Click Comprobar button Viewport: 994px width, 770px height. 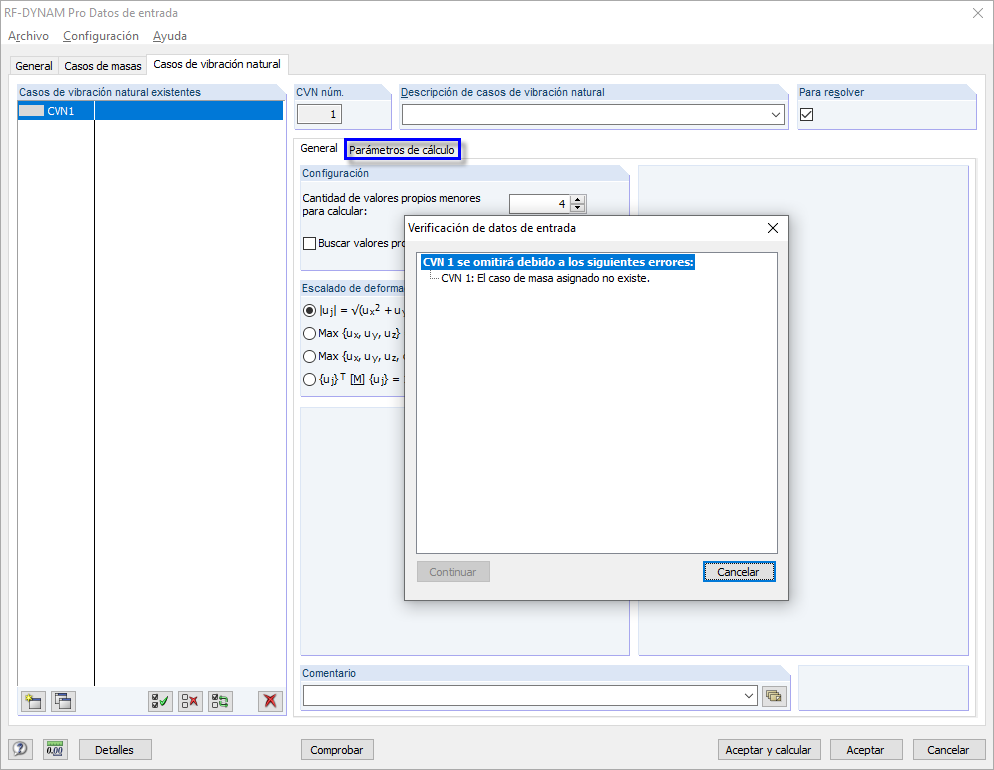(337, 750)
